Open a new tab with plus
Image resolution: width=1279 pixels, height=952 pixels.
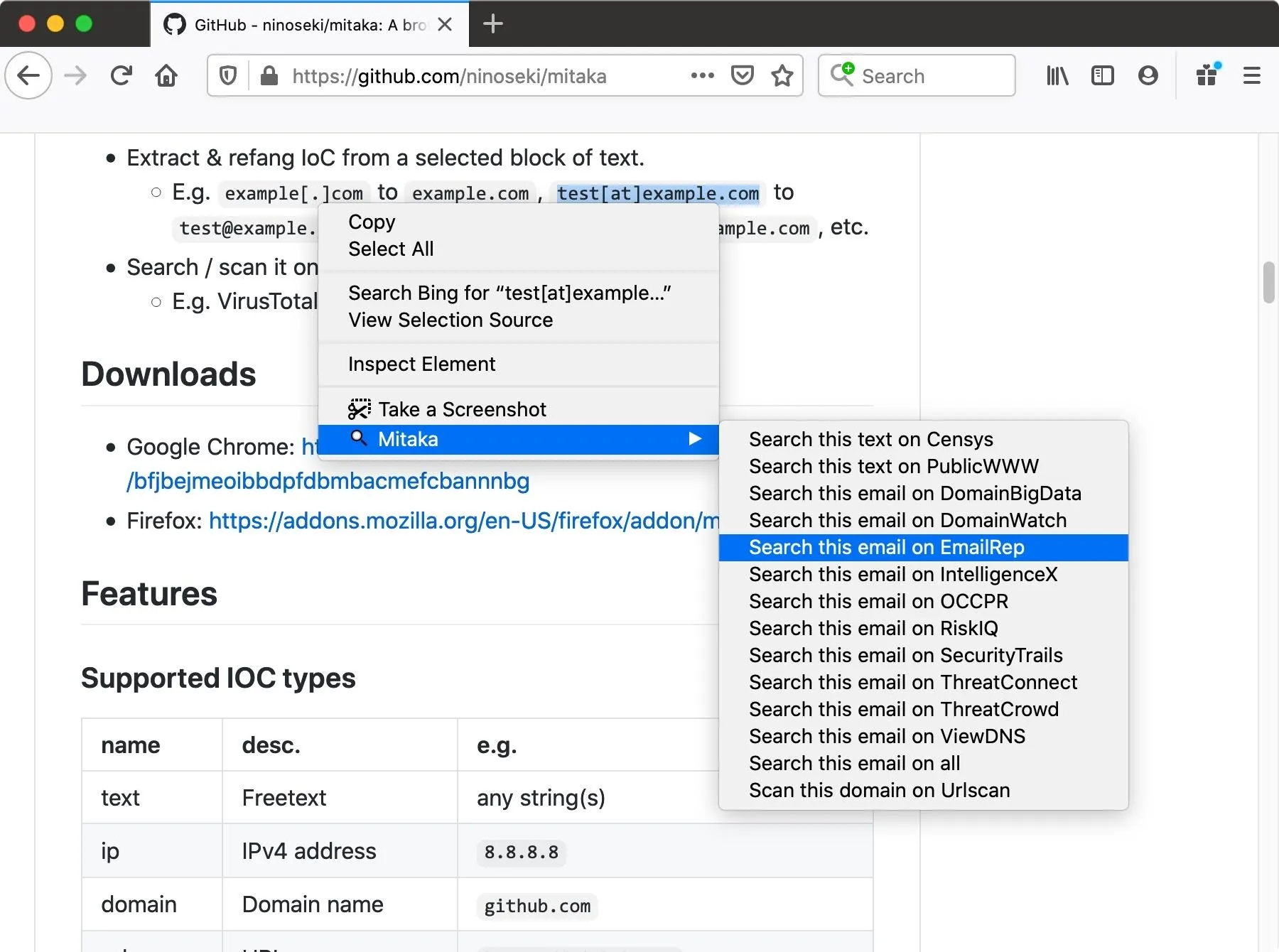tap(492, 24)
